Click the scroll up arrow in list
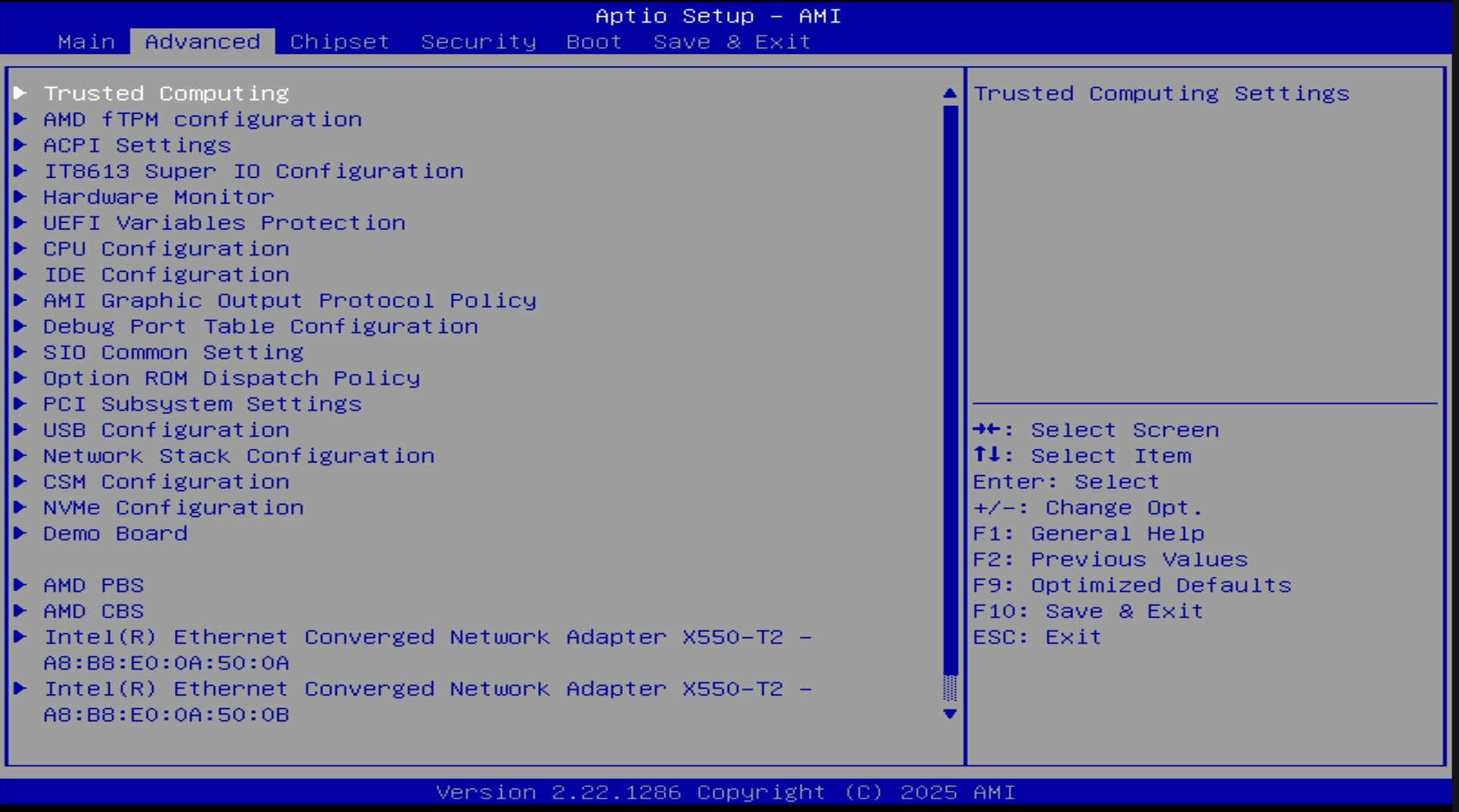The height and width of the screenshot is (812, 1459). point(950,94)
